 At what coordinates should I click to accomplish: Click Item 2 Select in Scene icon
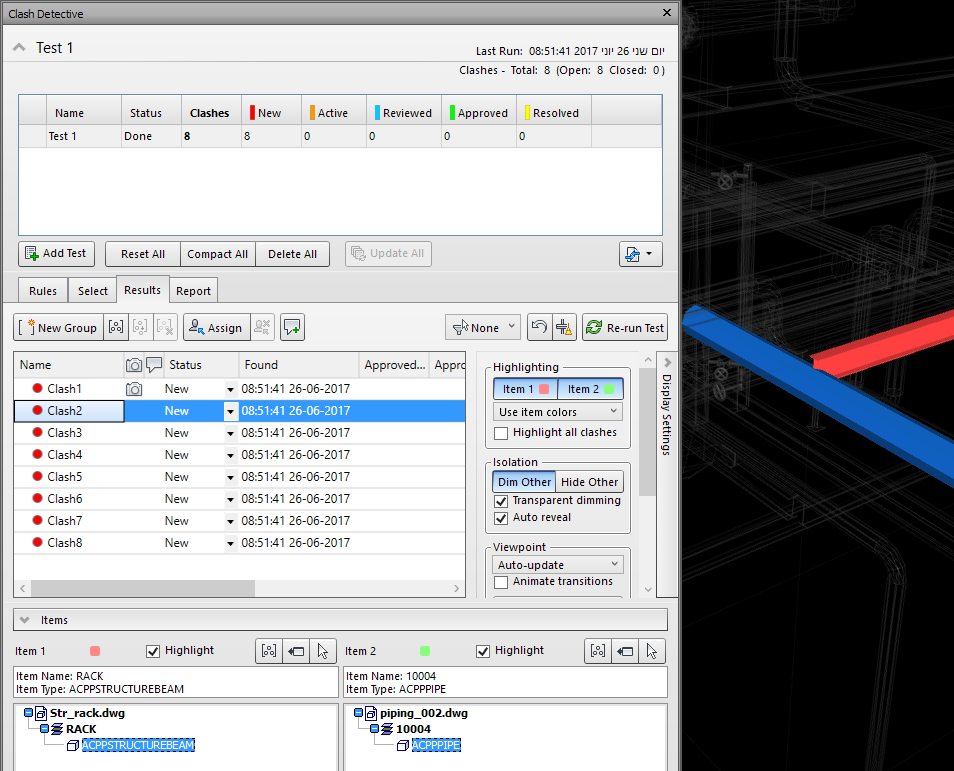(652, 651)
